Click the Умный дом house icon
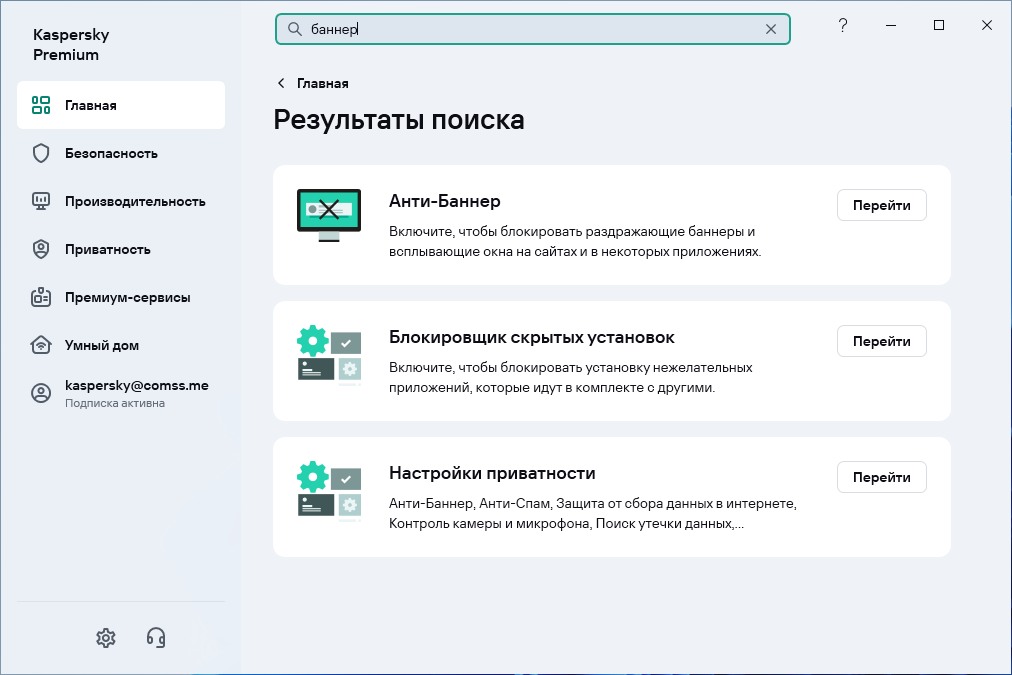 (41, 345)
